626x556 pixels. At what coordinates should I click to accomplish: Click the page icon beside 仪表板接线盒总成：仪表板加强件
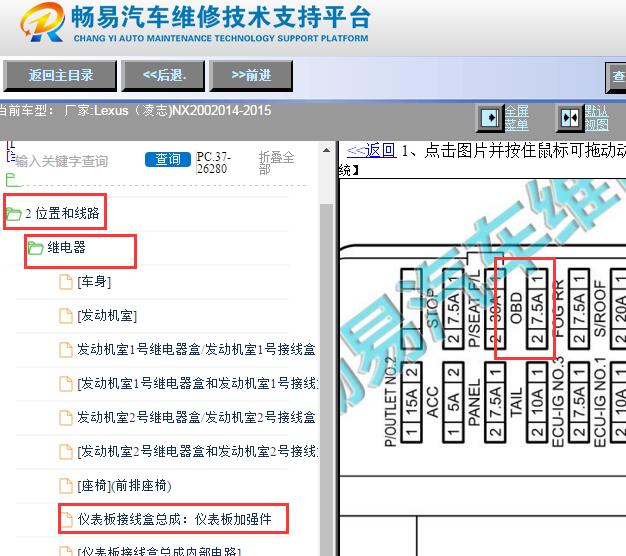click(x=66, y=519)
